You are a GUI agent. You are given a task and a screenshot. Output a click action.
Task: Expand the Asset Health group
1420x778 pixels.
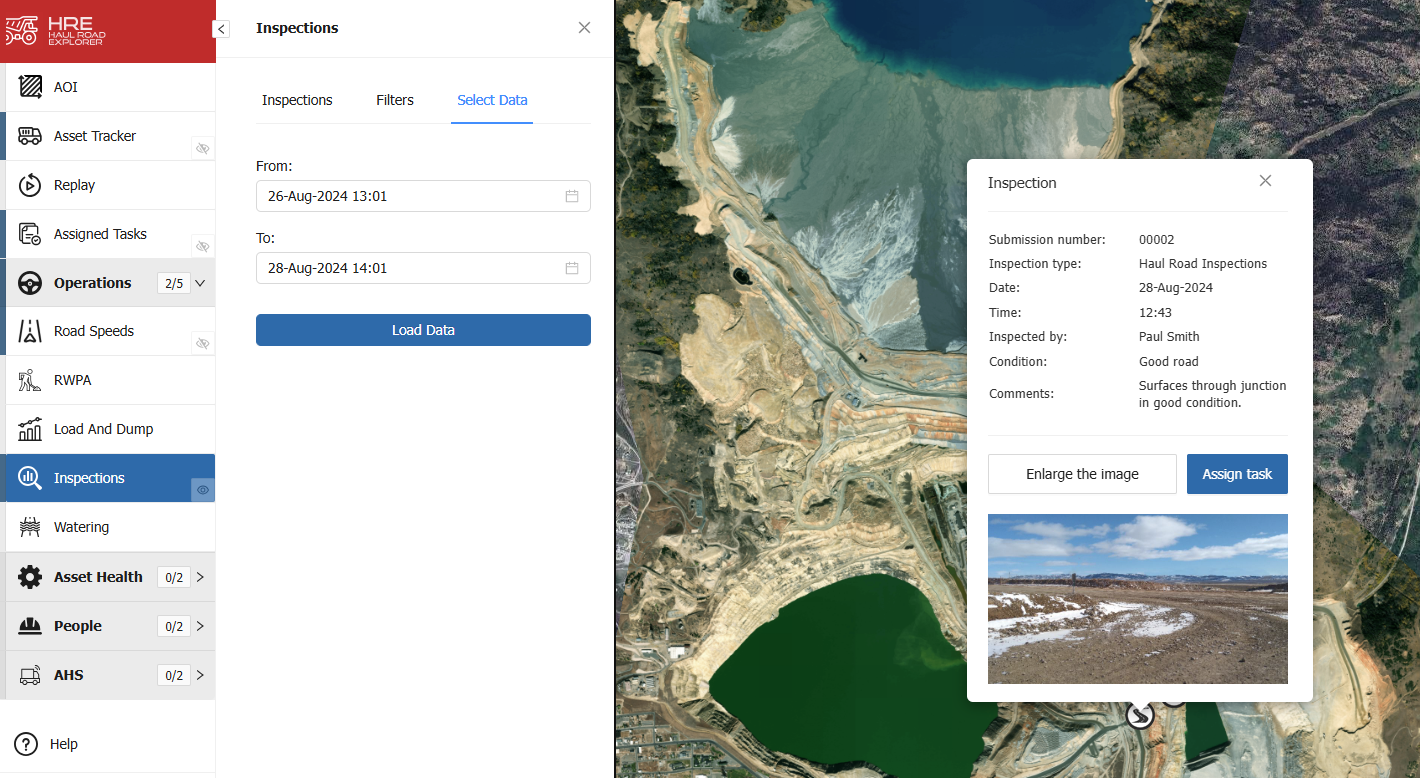[200, 577]
